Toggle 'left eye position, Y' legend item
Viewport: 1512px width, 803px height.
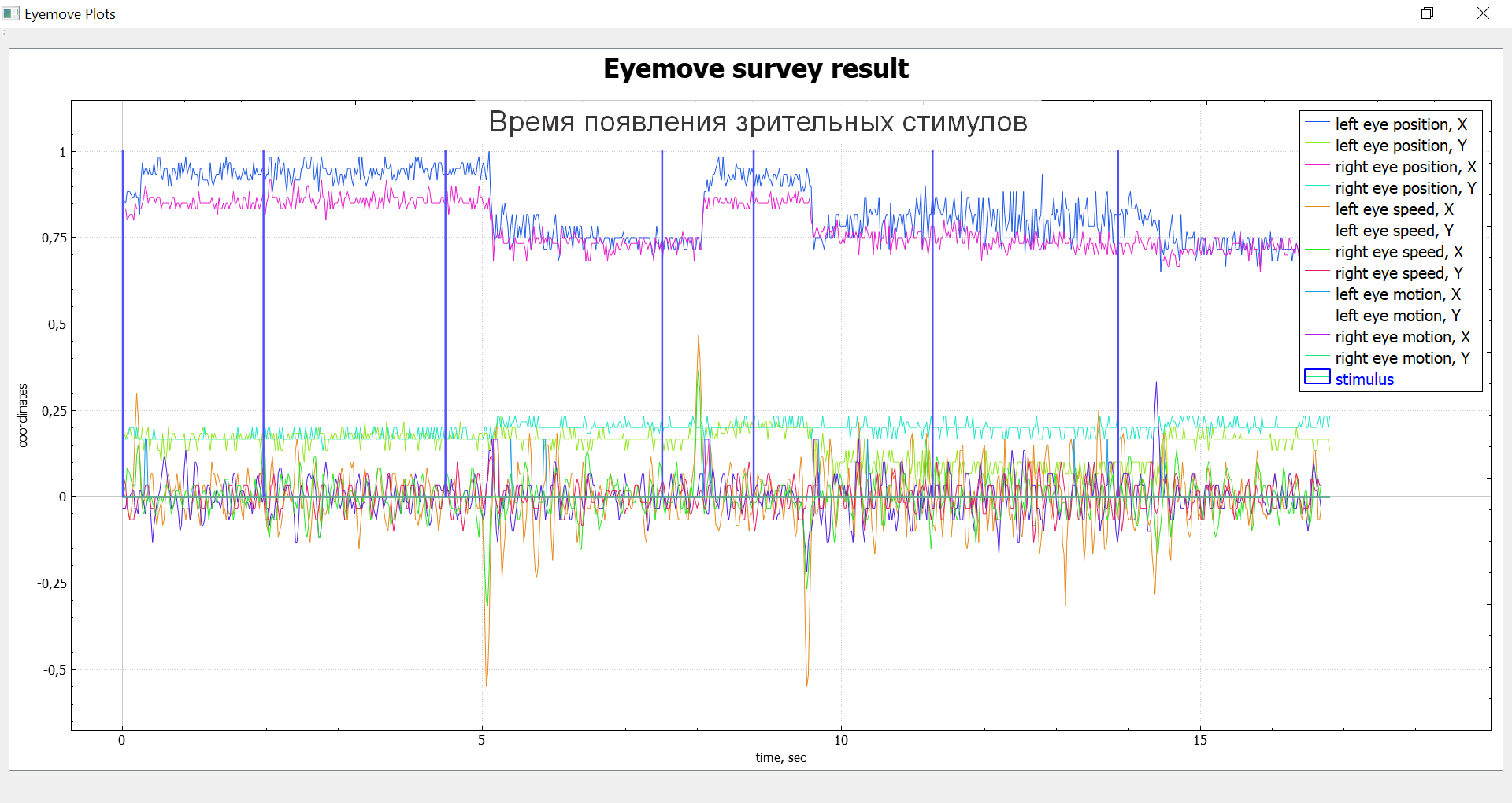click(x=1400, y=146)
